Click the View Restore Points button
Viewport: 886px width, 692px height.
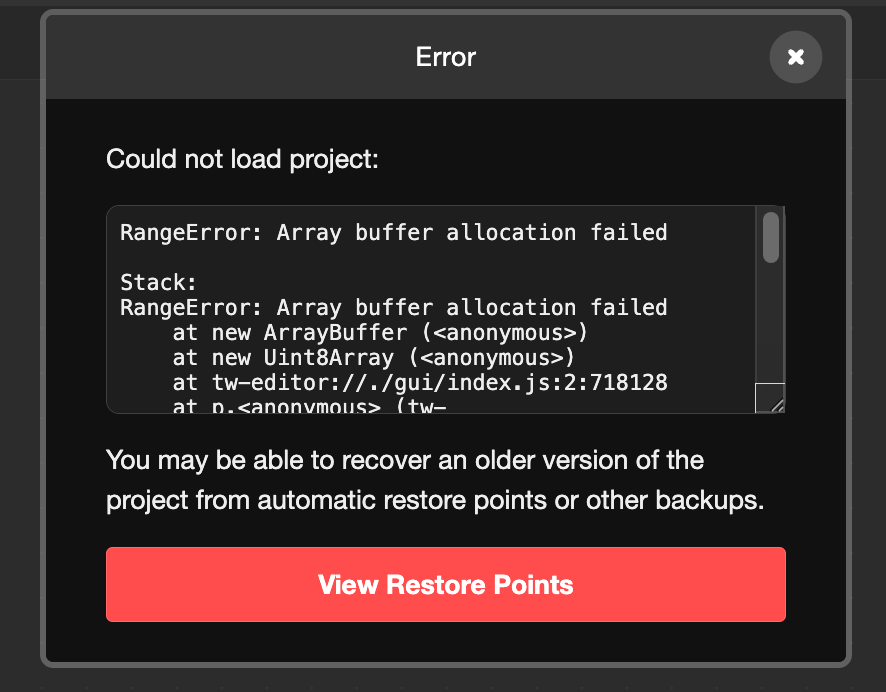click(445, 585)
